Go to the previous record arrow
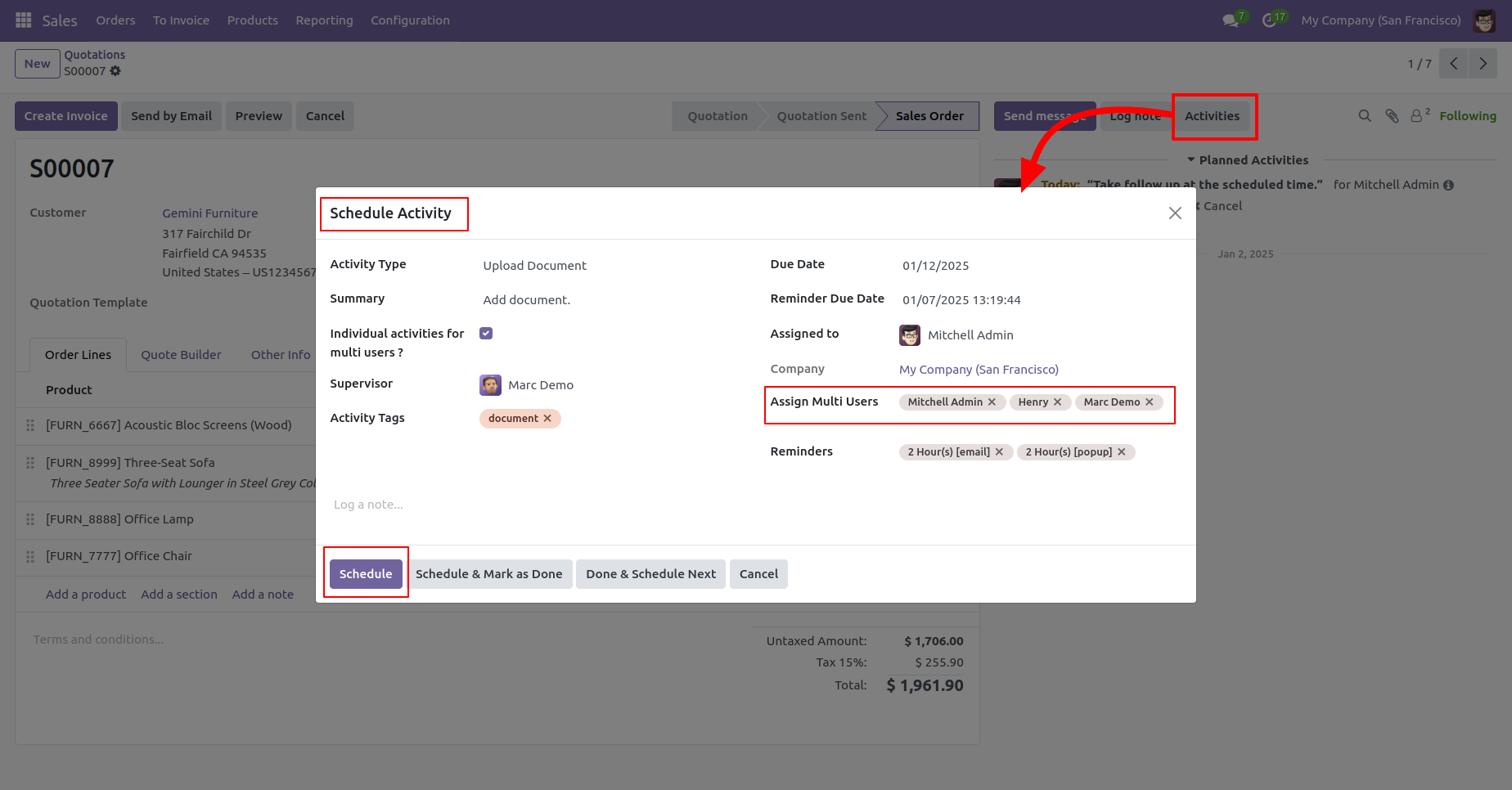The image size is (1512, 790). (x=1454, y=64)
